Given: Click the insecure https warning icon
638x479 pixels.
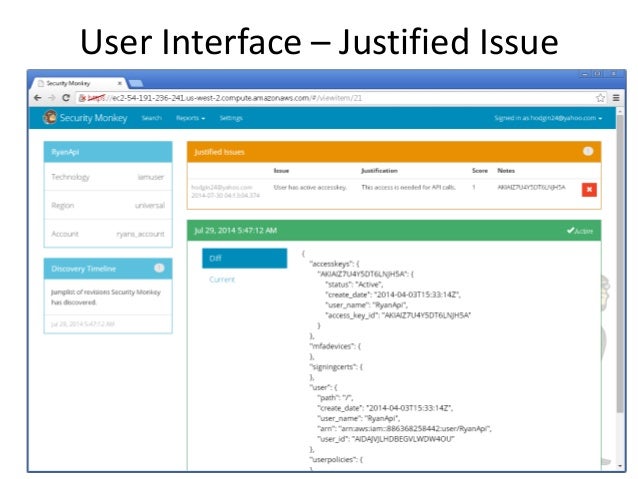Looking at the screenshot, I should tap(82, 98).
